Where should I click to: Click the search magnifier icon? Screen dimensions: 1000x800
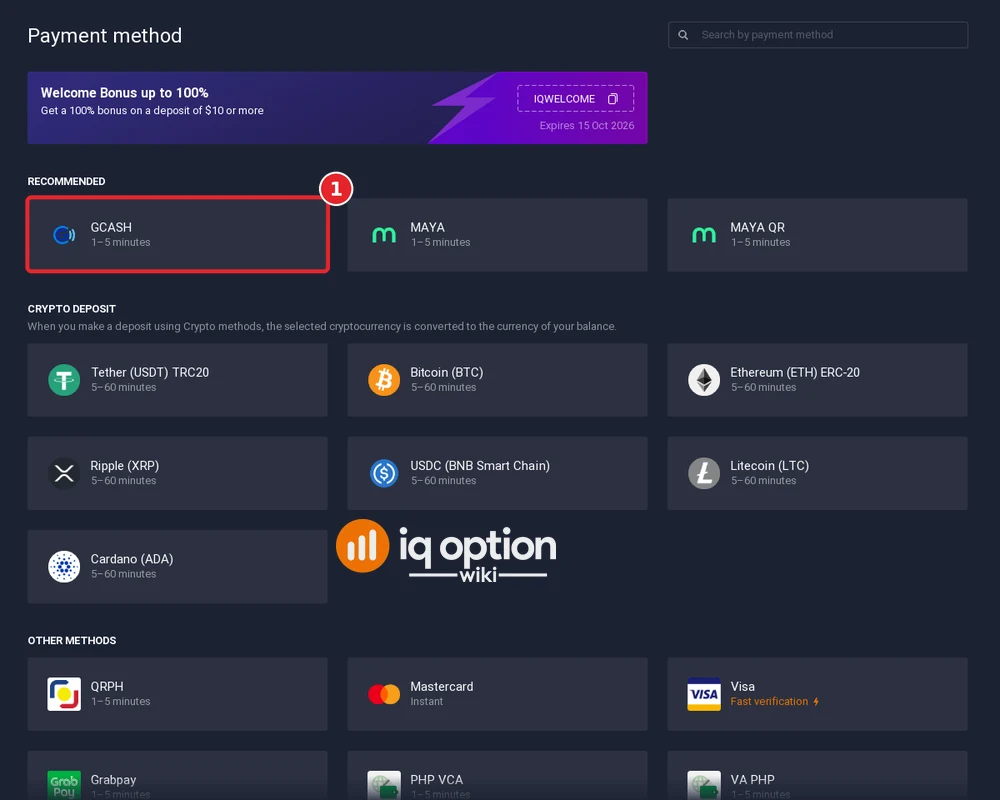683,34
